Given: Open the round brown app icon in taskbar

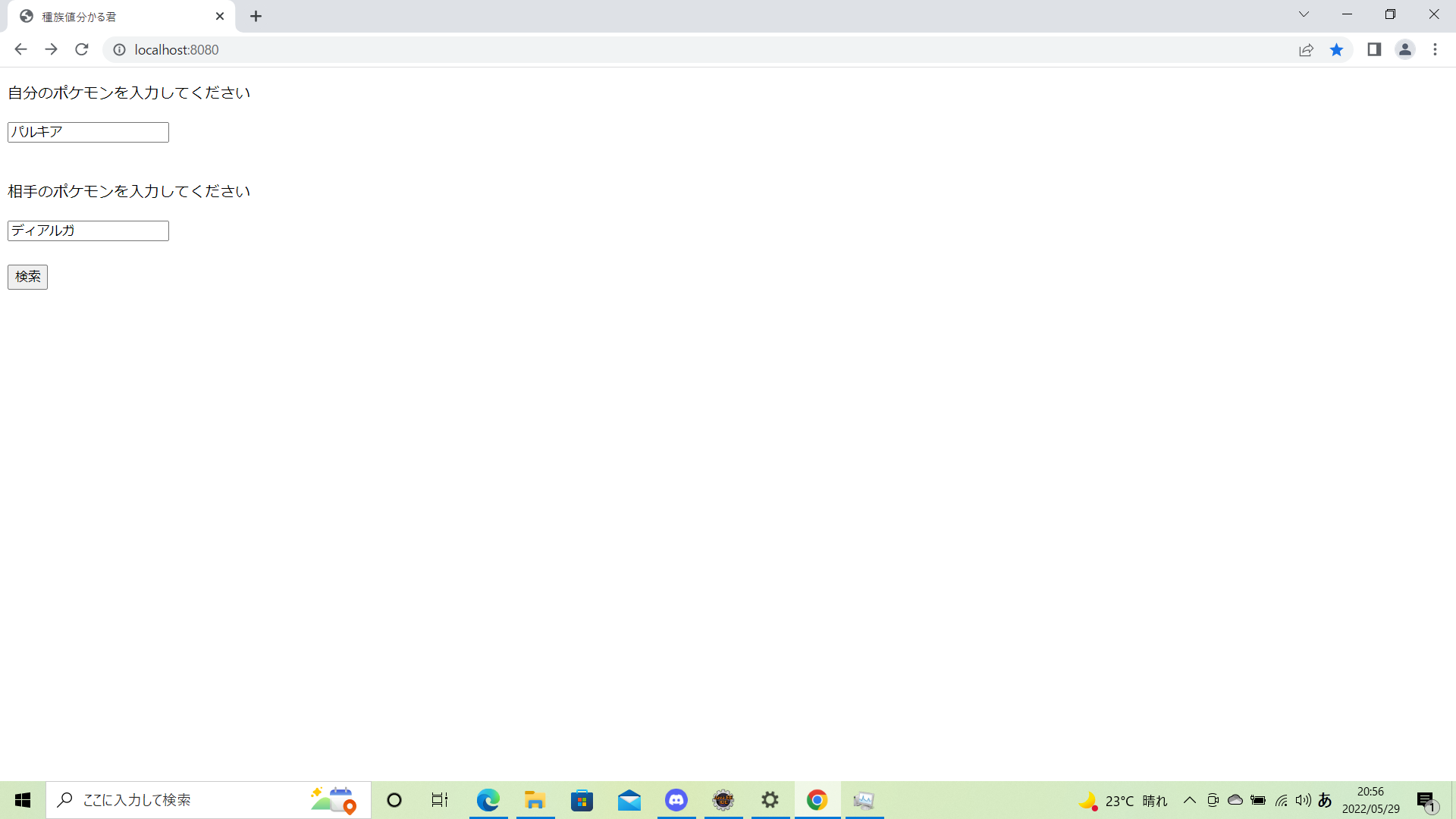Looking at the screenshot, I should pyautogui.click(x=723, y=800).
